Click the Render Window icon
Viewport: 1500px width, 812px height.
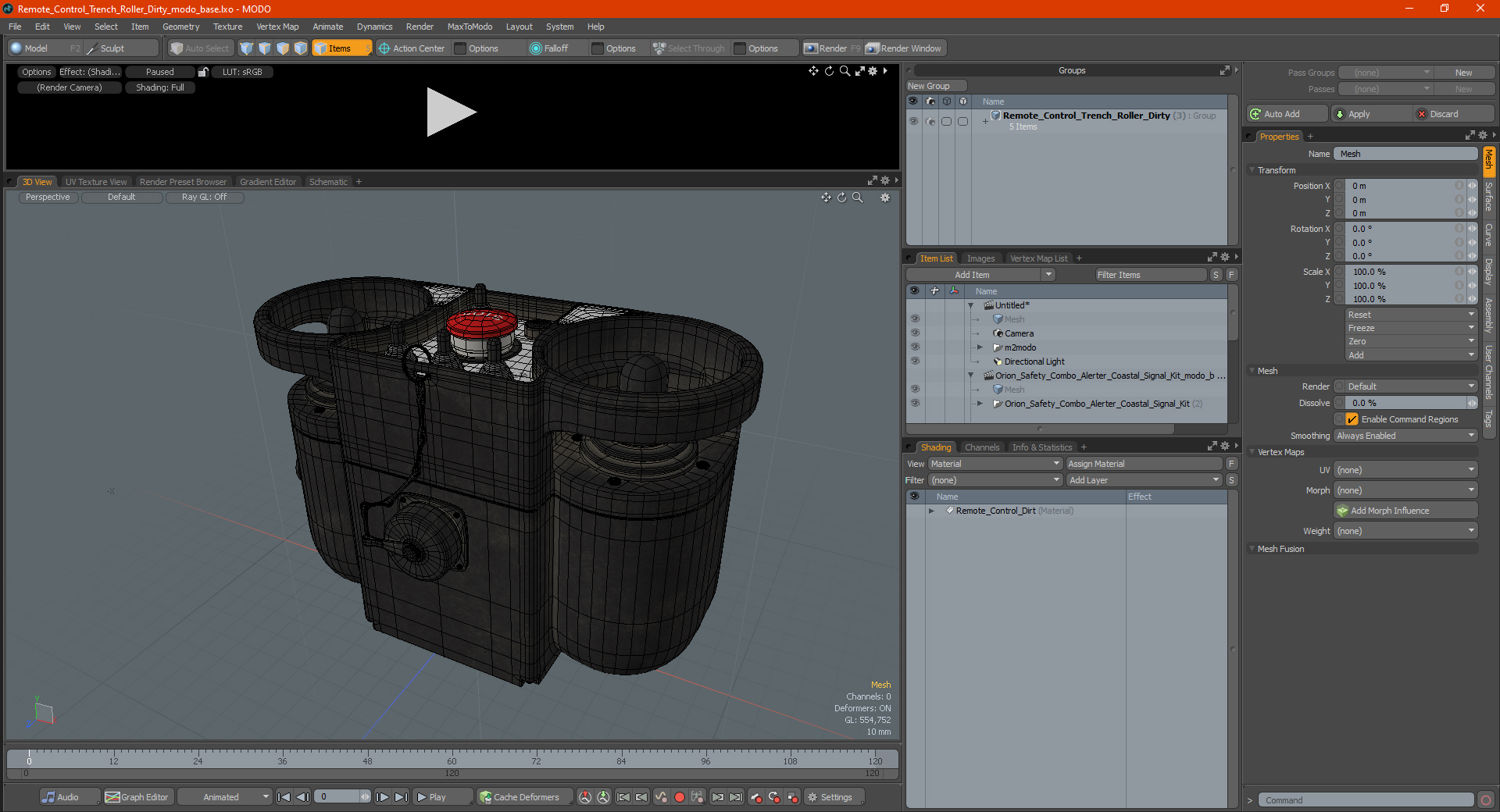click(x=904, y=48)
